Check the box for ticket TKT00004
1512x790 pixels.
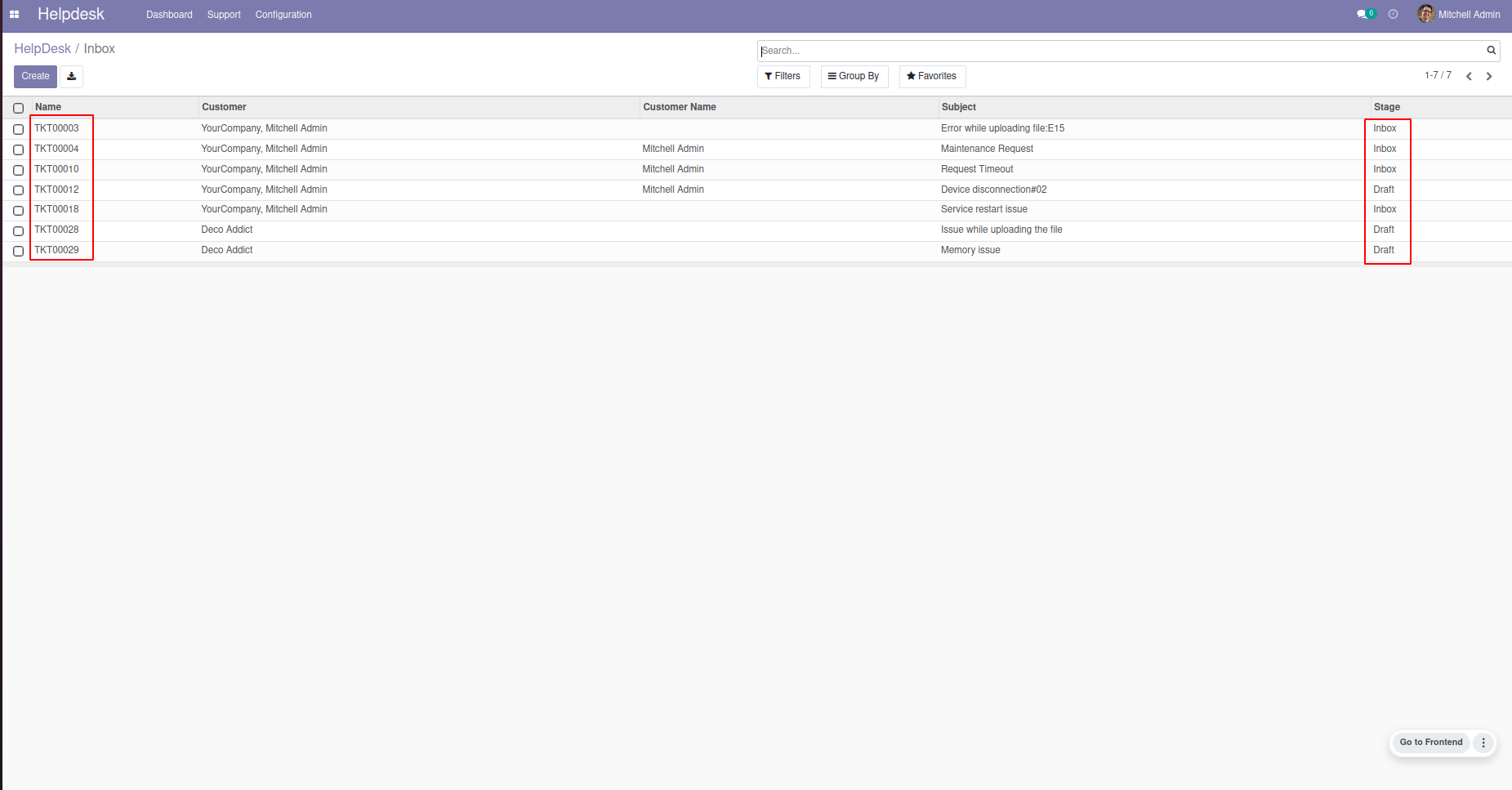click(18, 150)
